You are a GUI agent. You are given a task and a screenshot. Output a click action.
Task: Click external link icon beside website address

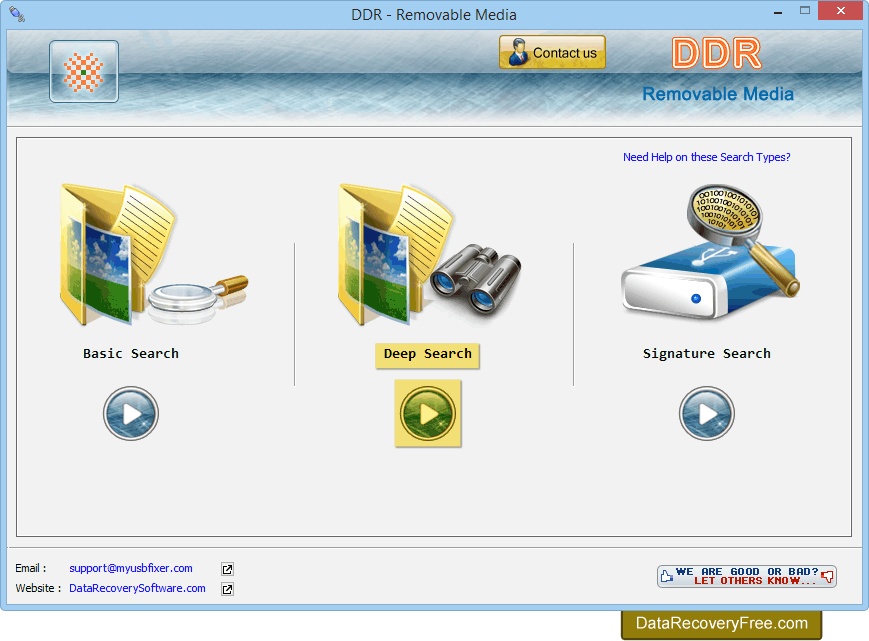227,589
